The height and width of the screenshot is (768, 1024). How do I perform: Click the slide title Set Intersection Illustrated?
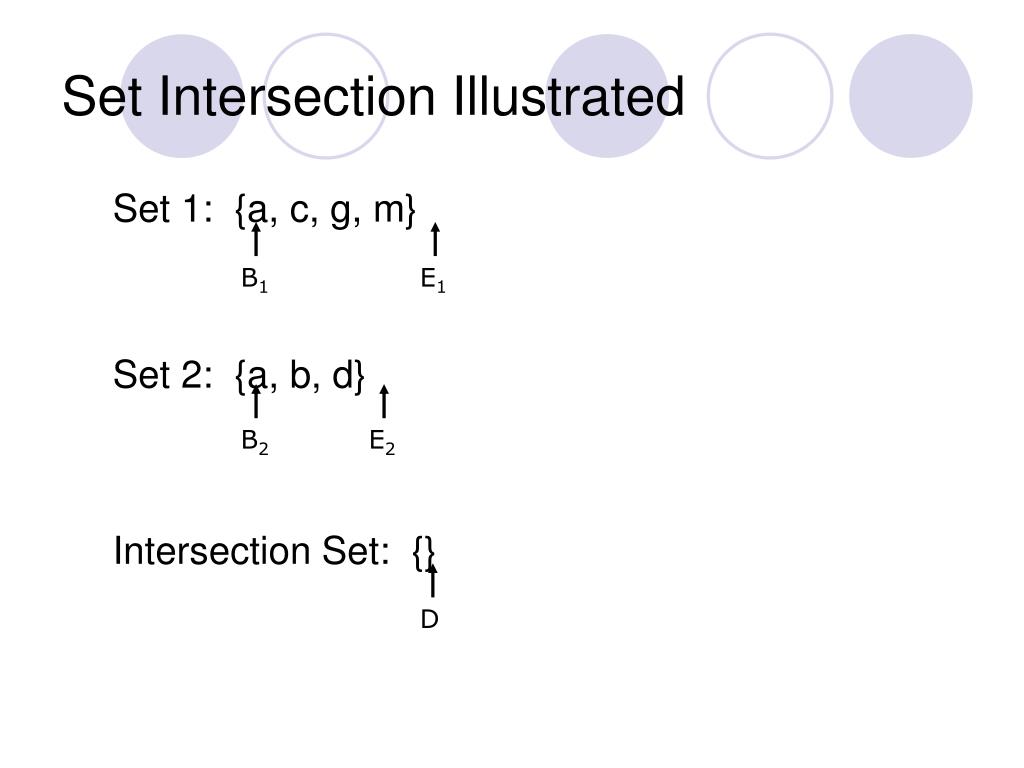373,97
